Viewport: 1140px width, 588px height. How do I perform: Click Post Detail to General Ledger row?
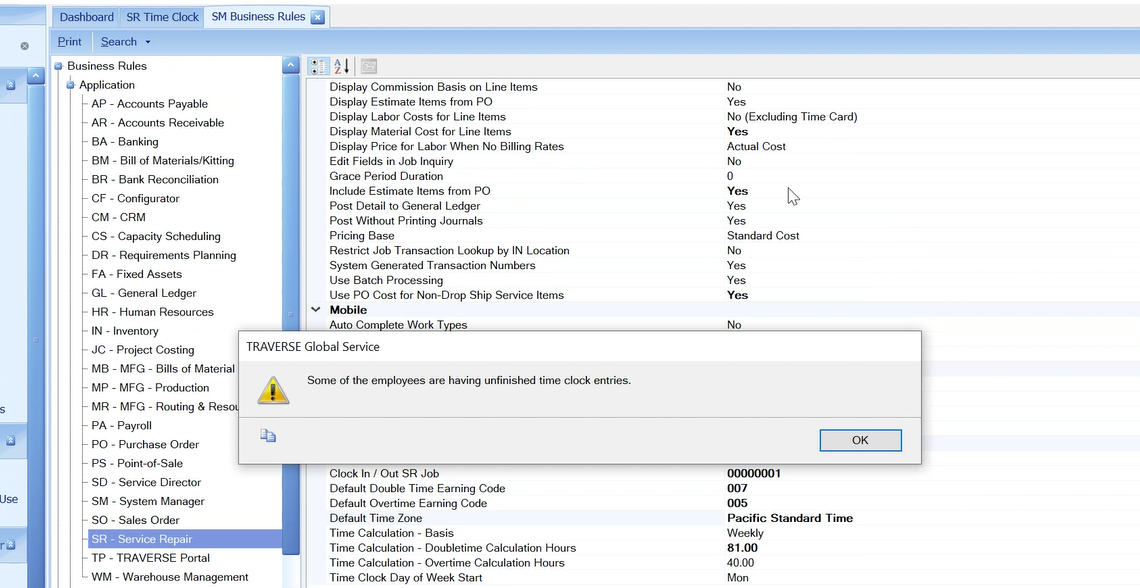click(x=723, y=206)
